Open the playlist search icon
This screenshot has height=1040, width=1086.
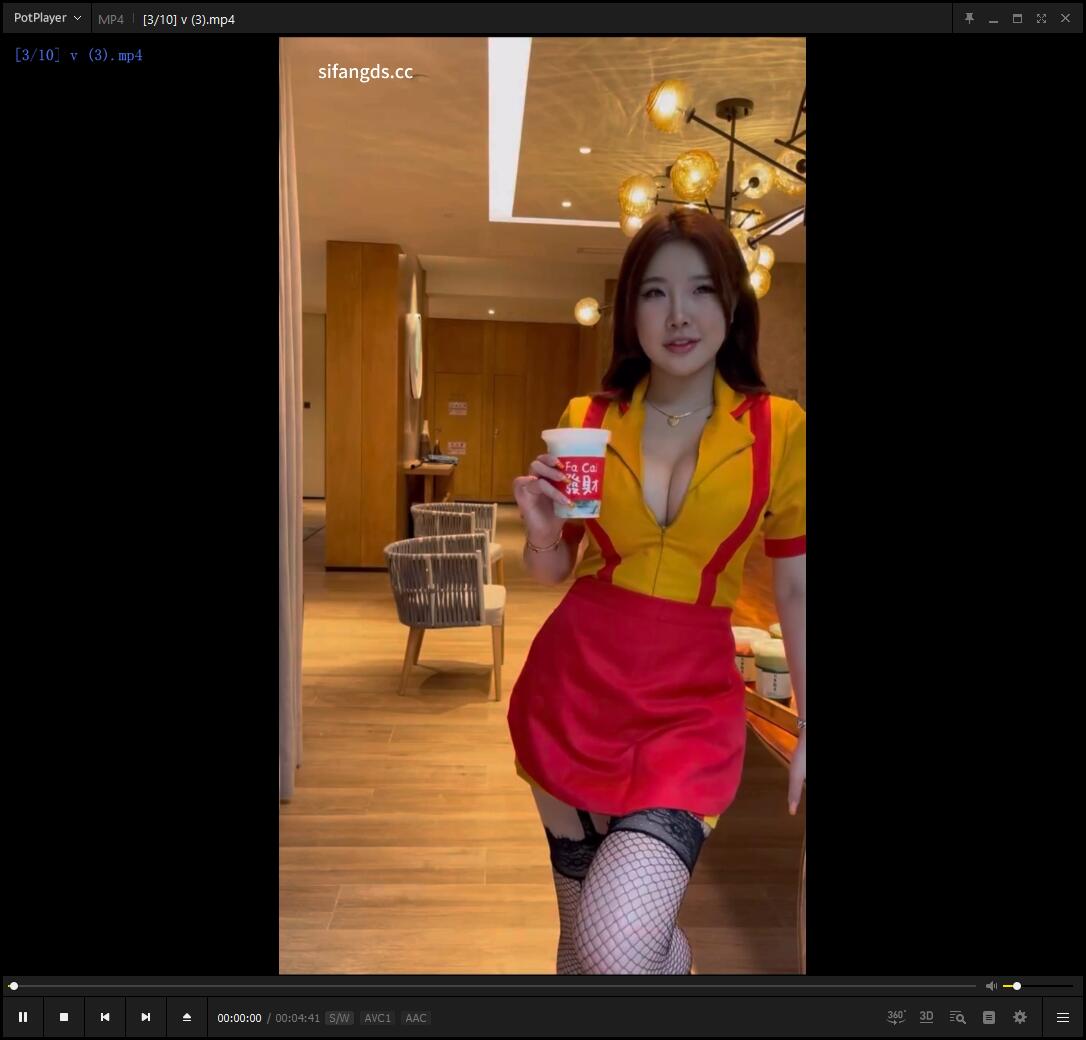click(x=957, y=1017)
